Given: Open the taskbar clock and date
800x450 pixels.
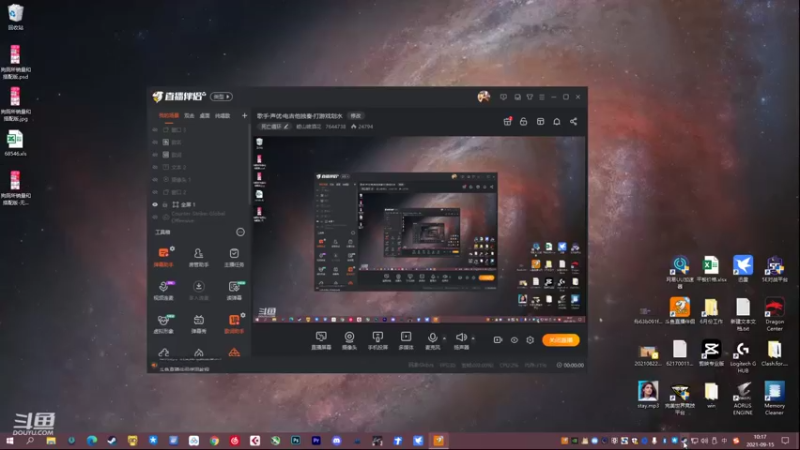Looking at the screenshot, I should click(x=760, y=441).
